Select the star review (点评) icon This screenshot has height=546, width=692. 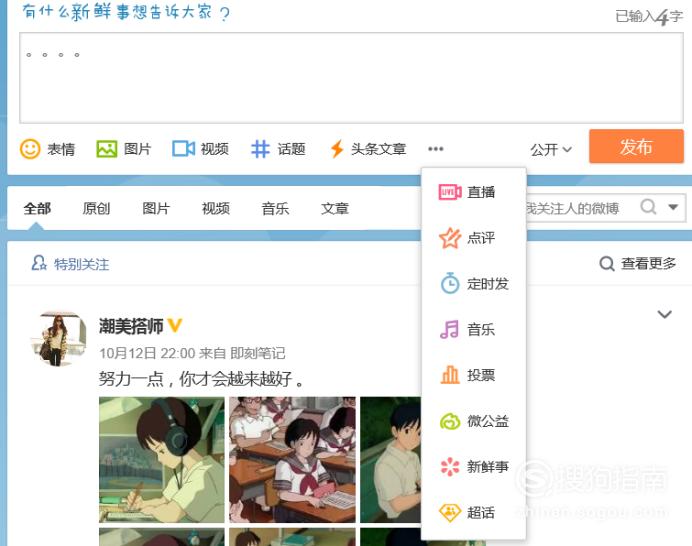(x=450, y=238)
